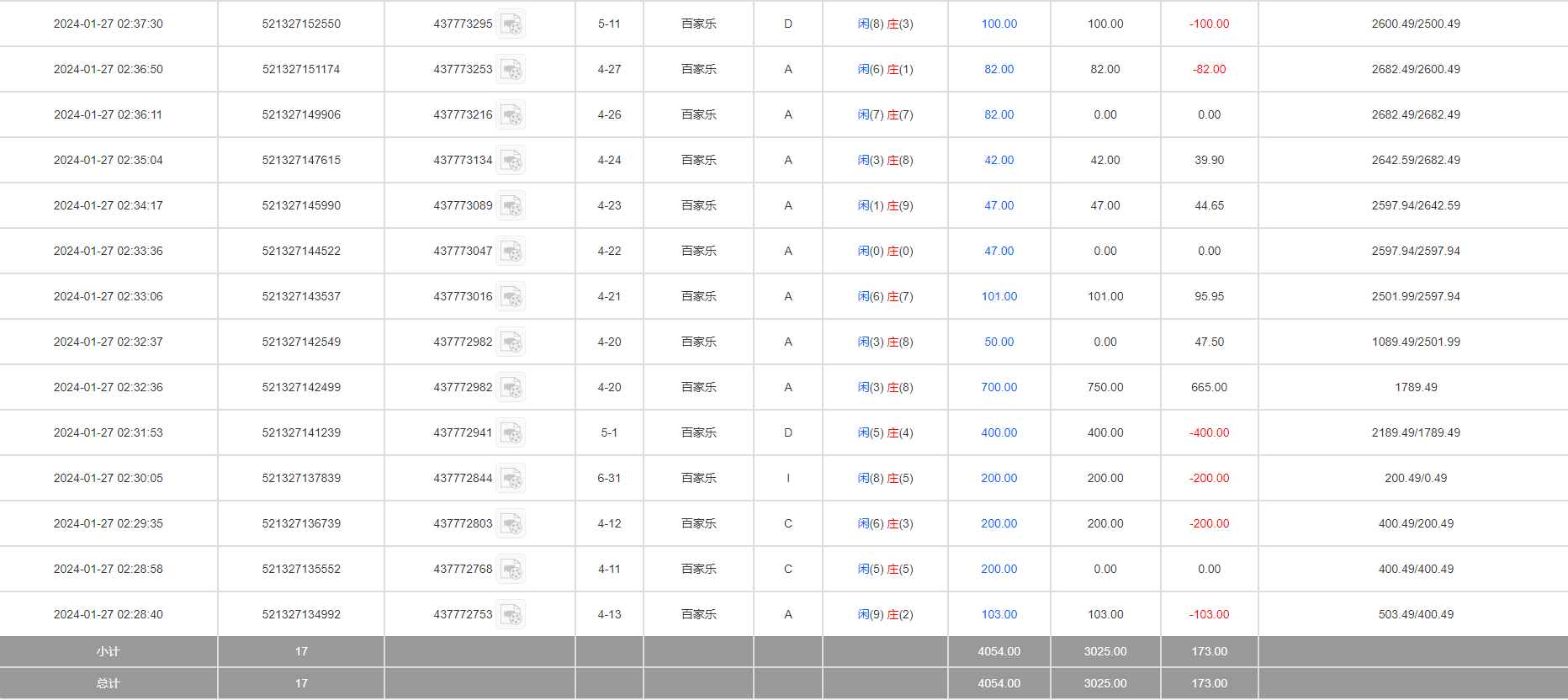Screen dimensions: 1568x700
Task: Select timestamp 2024-01-27 02:28:40
Action: 109,614
